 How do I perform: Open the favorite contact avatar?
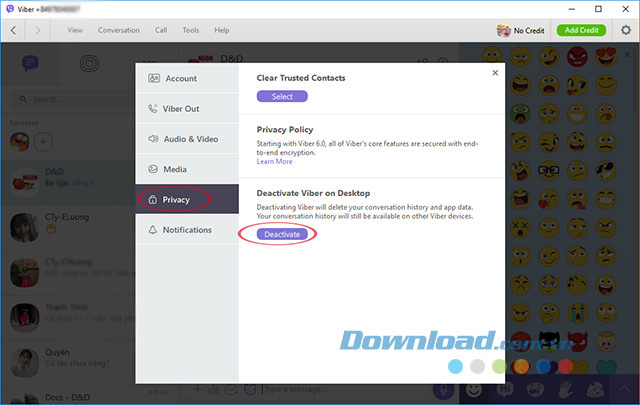point(20,142)
